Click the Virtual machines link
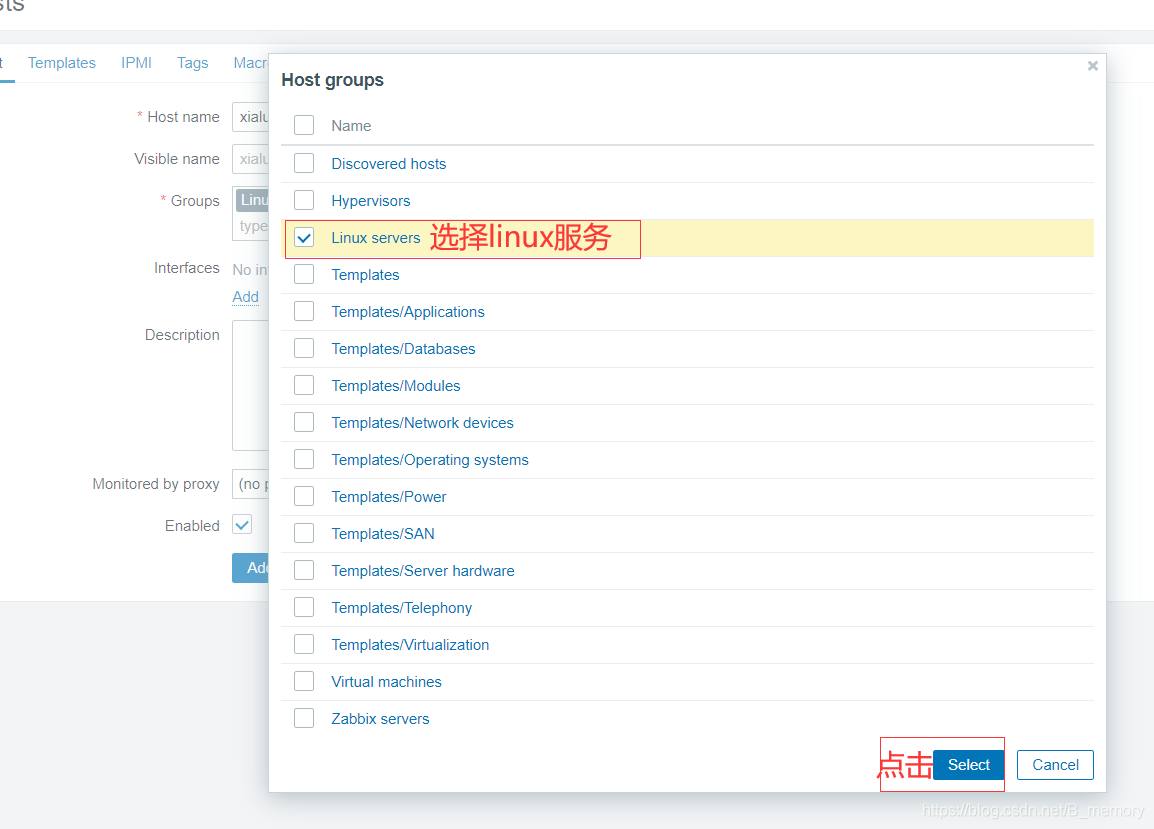This screenshot has height=829, width=1154. 386,682
